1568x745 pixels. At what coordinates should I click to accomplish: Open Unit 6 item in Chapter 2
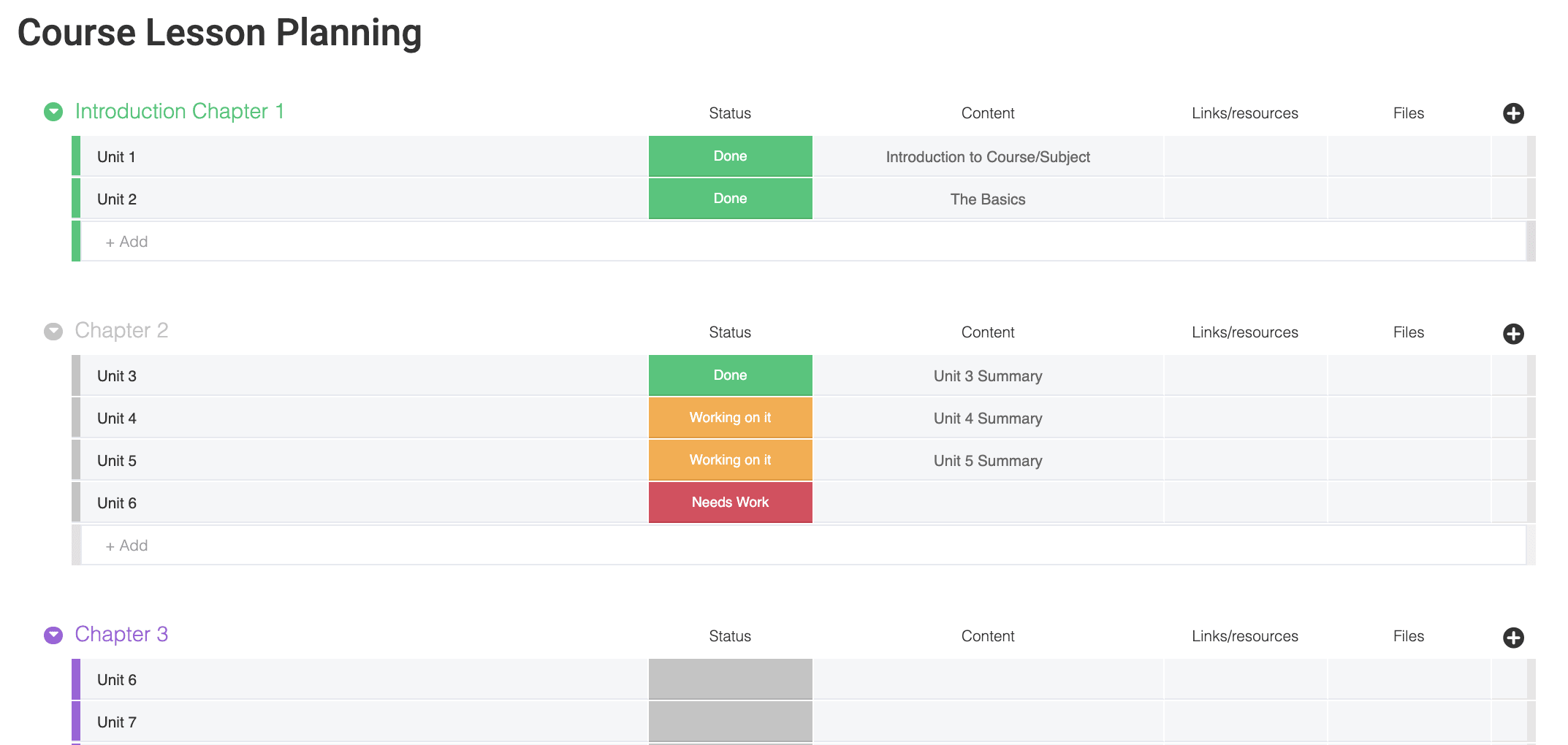point(117,503)
